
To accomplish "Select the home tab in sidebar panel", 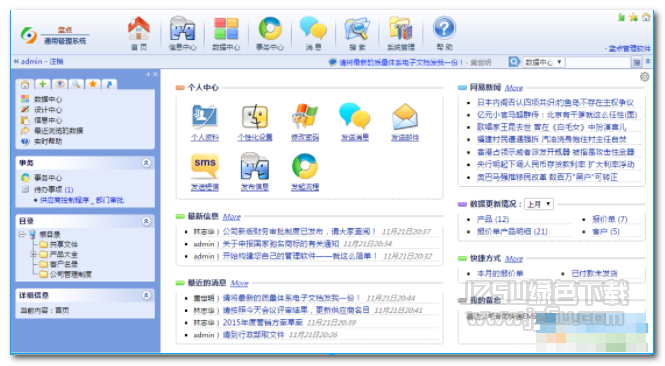I will 25,84.
